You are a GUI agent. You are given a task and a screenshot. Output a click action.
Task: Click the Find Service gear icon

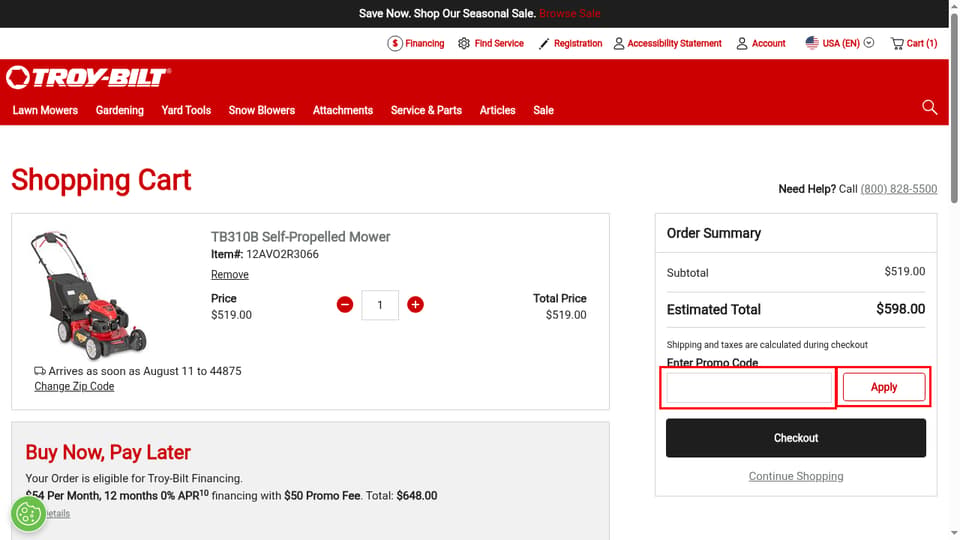464,43
